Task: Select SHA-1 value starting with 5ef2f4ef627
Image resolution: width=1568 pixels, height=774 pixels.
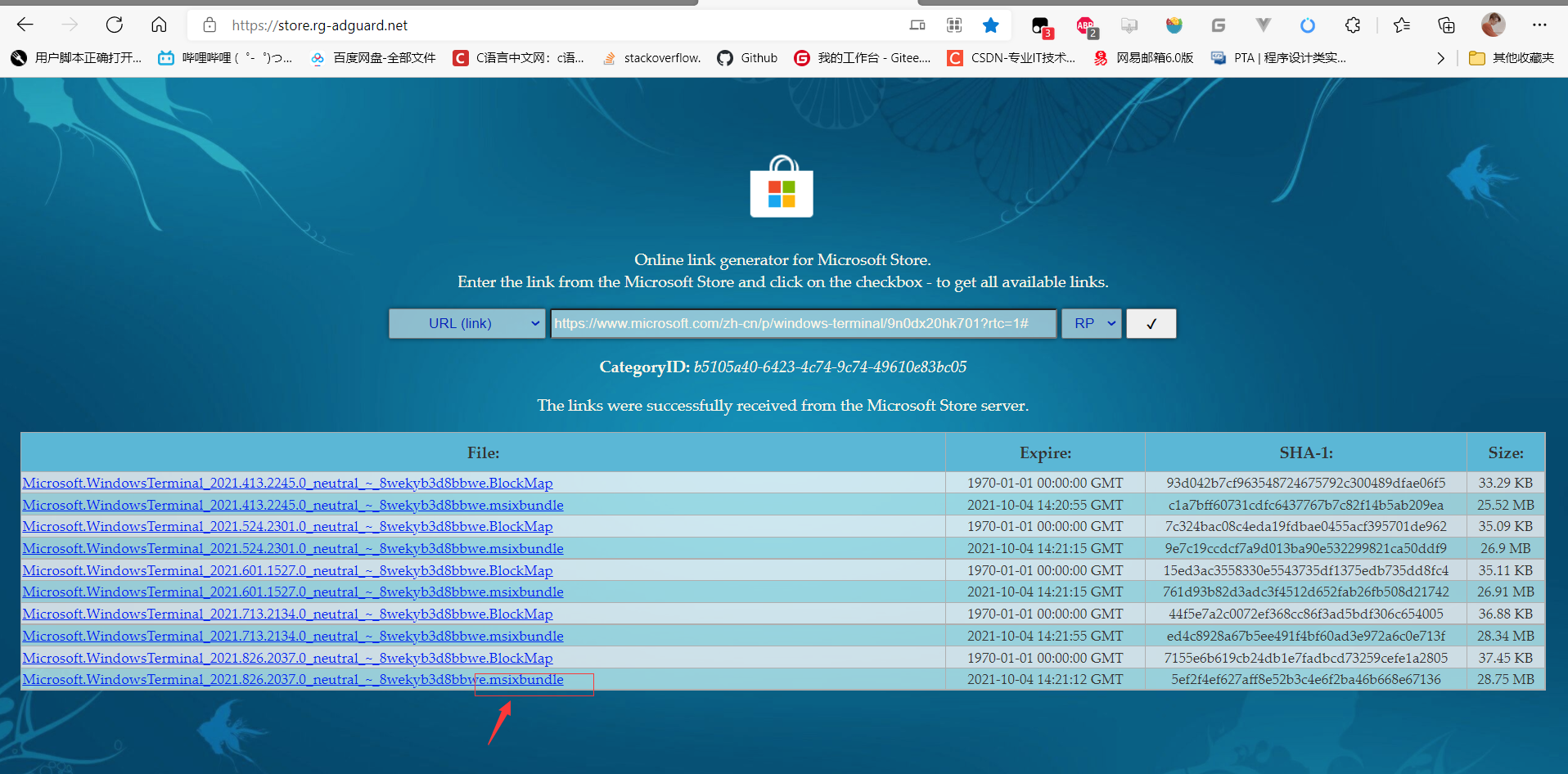Action: (1306, 679)
